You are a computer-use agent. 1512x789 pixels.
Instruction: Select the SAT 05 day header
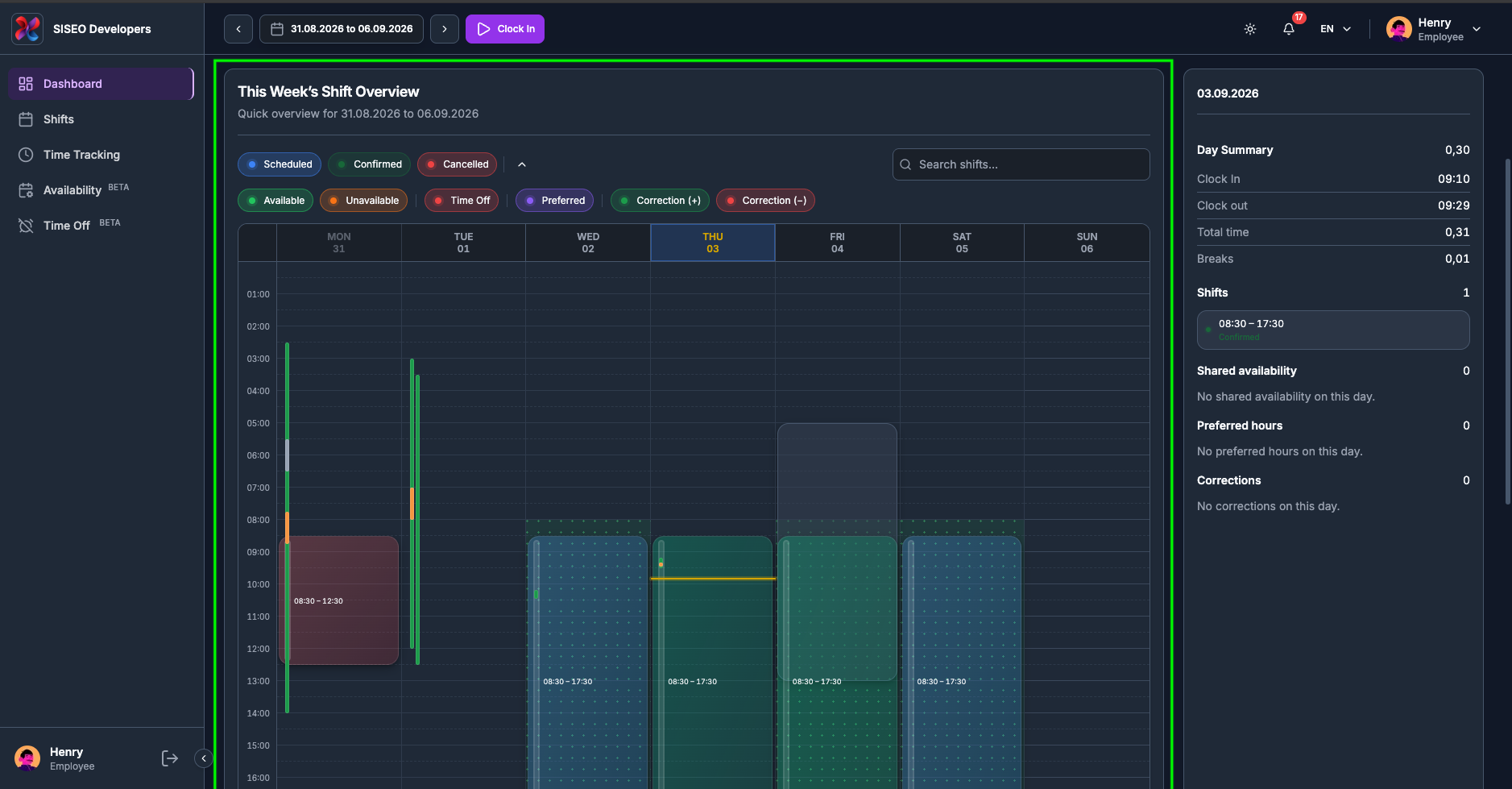click(962, 243)
